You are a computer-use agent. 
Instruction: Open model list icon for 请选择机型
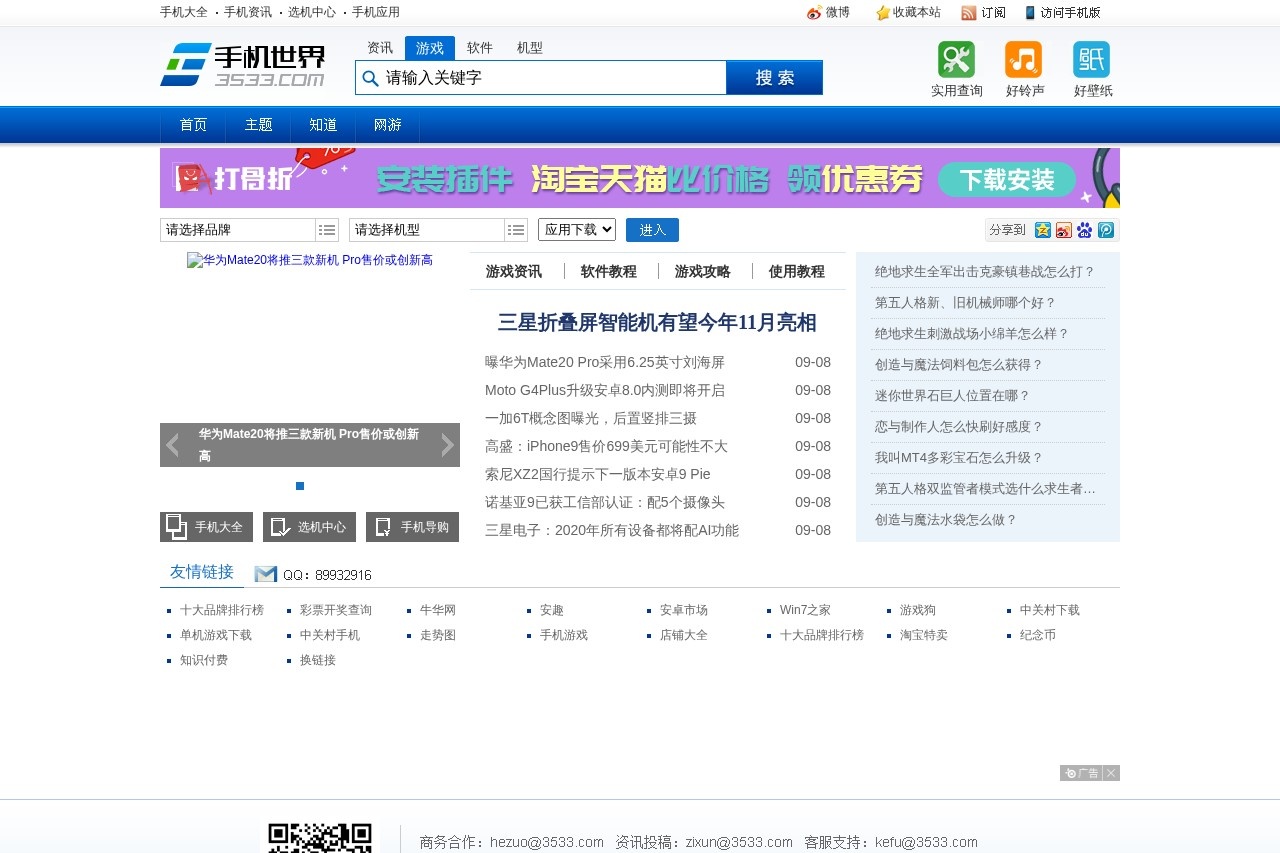point(516,230)
